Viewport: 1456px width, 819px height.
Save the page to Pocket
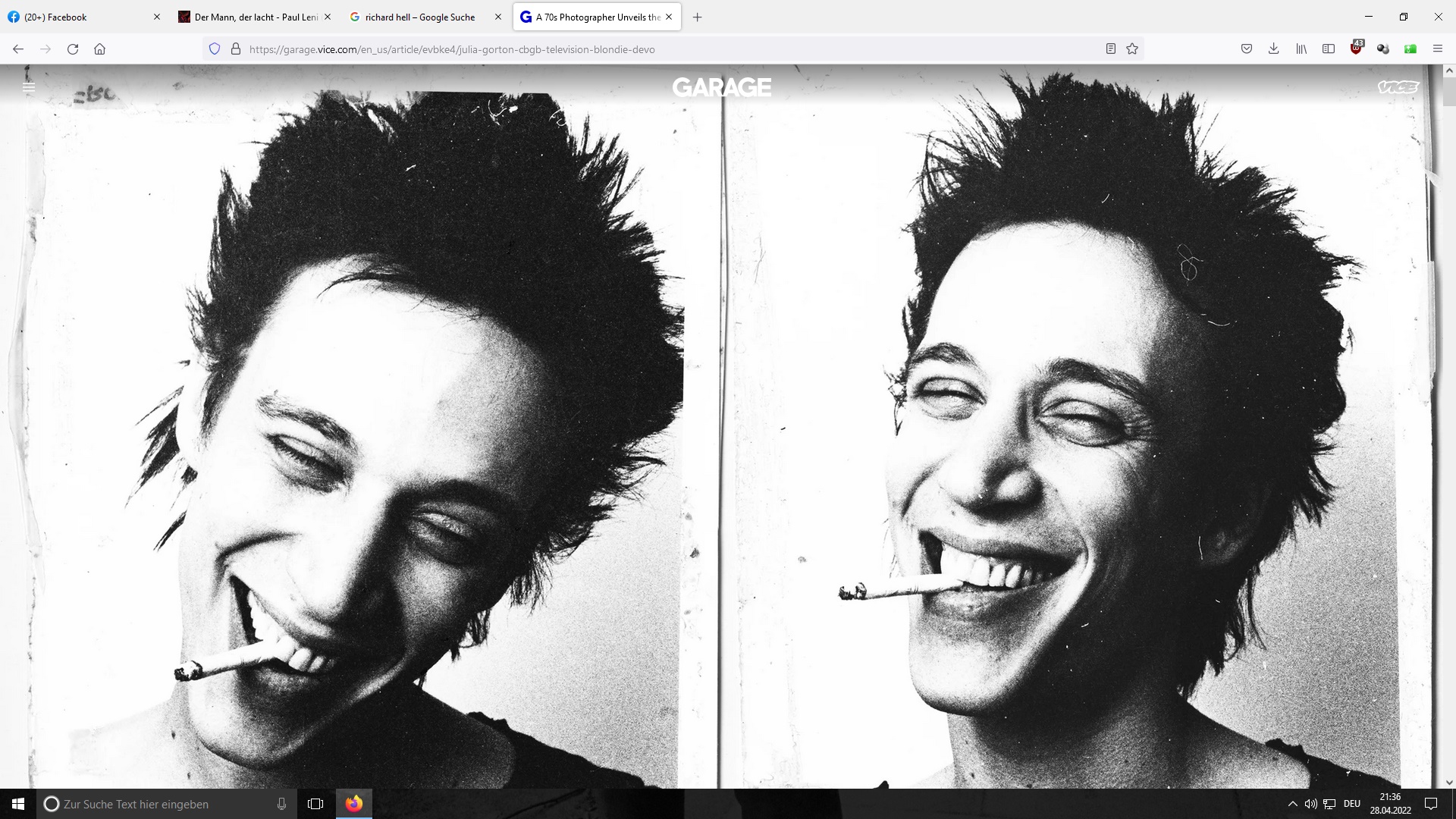(1246, 49)
